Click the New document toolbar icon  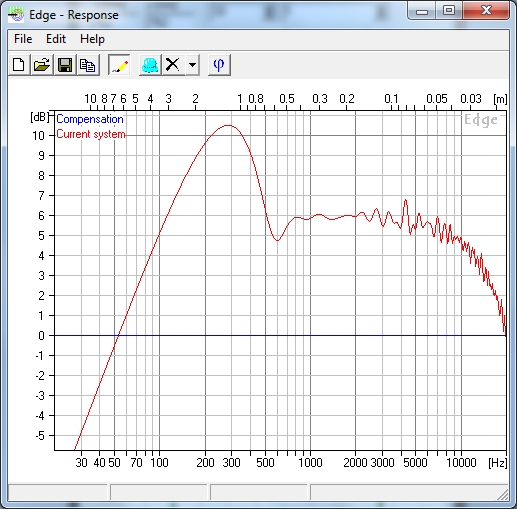pyautogui.click(x=19, y=65)
